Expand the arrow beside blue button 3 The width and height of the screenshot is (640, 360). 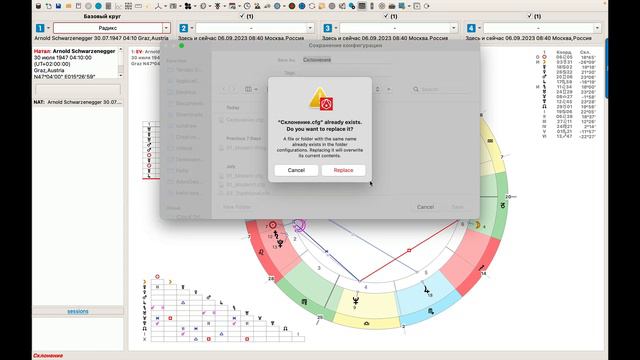(x=336, y=28)
